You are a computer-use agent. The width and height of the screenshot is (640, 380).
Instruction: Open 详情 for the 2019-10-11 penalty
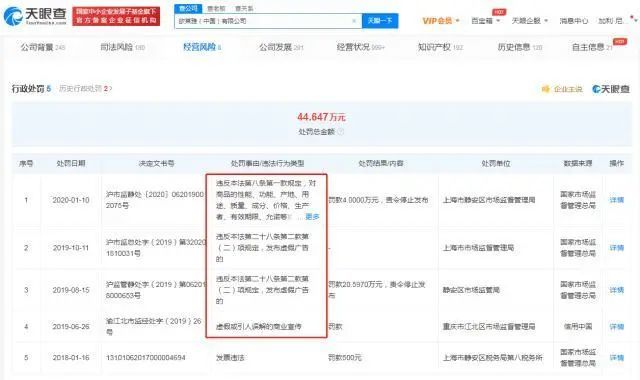pos(616,248)
